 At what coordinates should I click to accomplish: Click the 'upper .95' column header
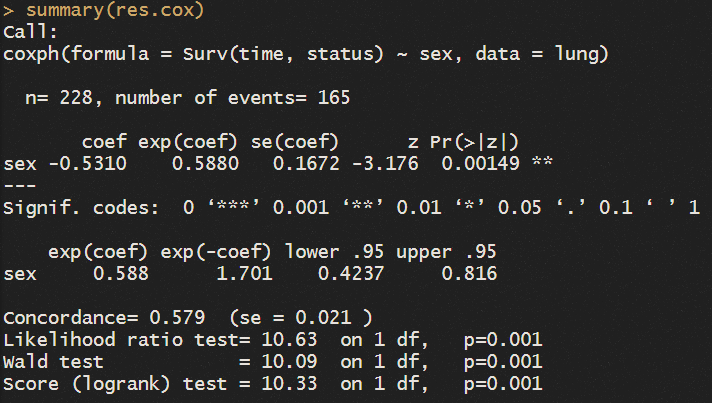[x=446, y=252]
